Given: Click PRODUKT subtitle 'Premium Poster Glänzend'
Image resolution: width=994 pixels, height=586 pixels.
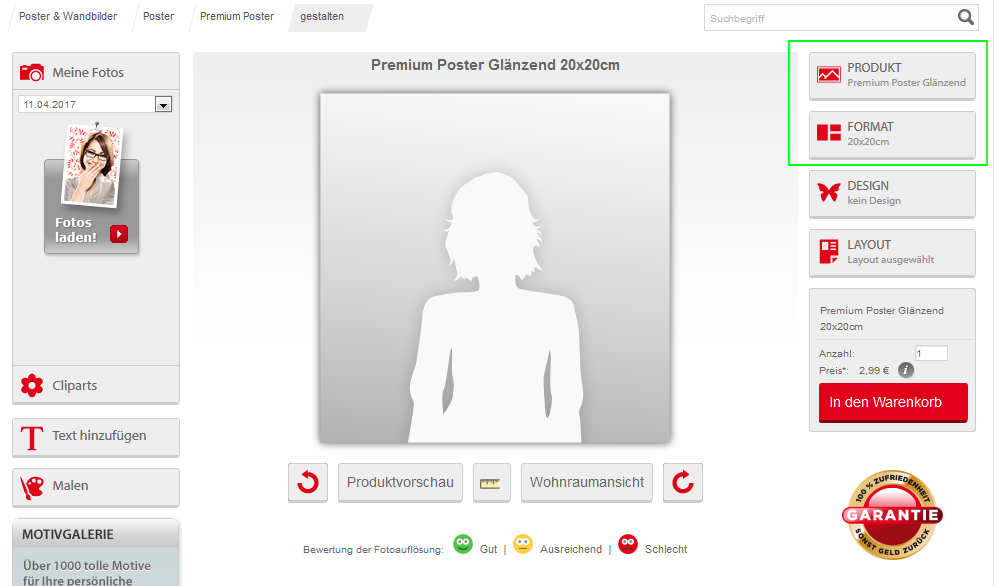Looking at the screenshot, I should pos(907,82).
